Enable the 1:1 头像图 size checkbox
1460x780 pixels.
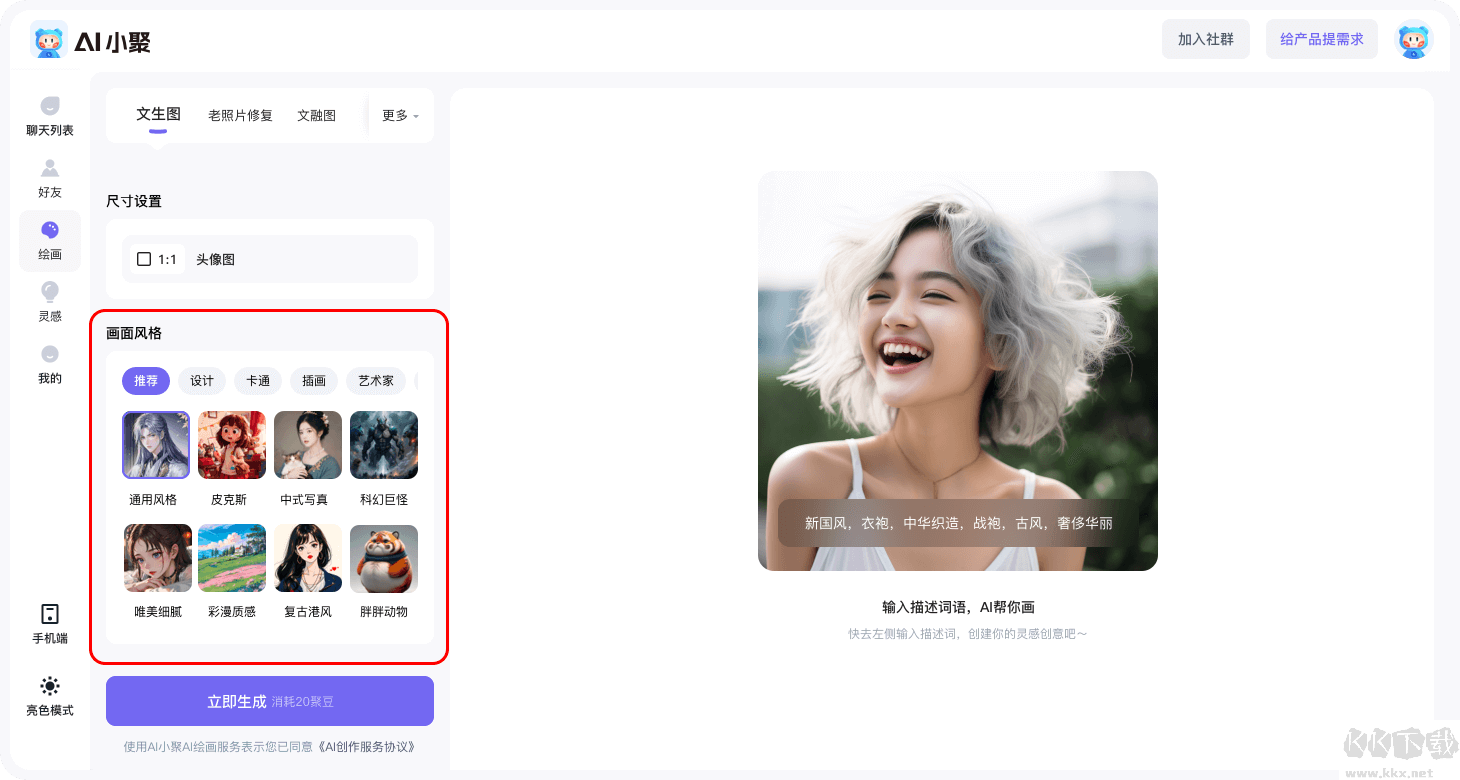click(144, 258)
